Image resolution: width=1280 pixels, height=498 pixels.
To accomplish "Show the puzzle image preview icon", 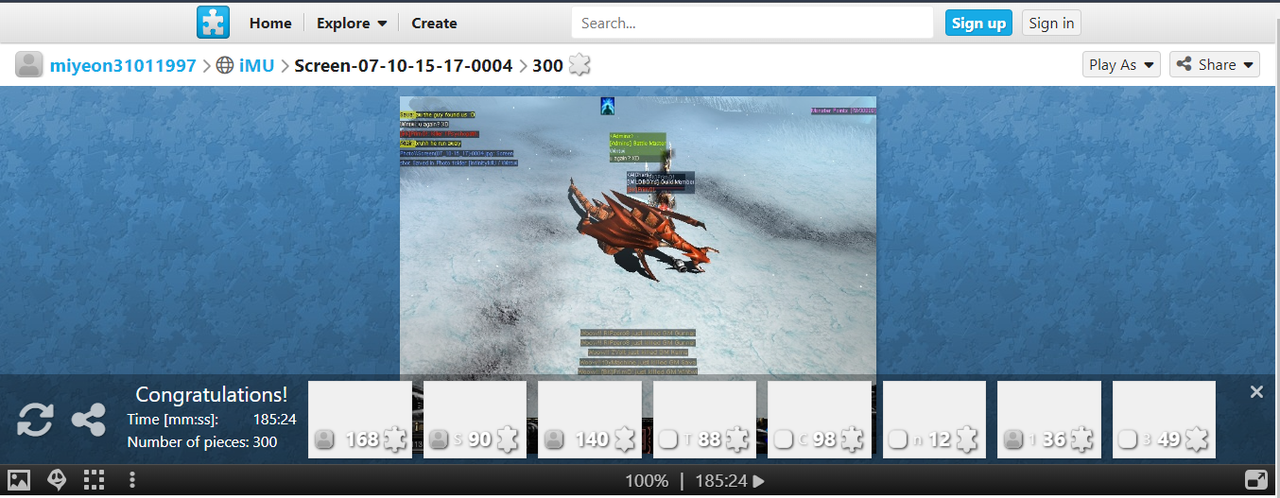I will point(20,480).
